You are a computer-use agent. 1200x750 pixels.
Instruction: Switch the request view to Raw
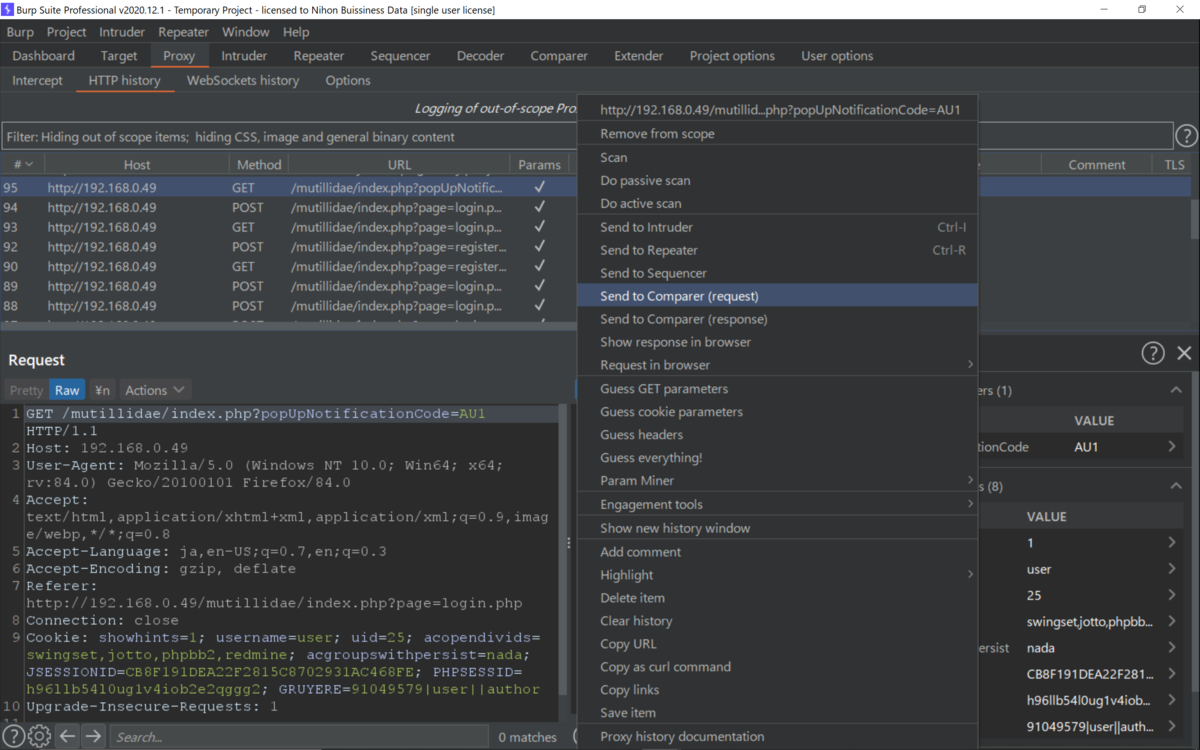pyautogui.click(x=67, y=390)
